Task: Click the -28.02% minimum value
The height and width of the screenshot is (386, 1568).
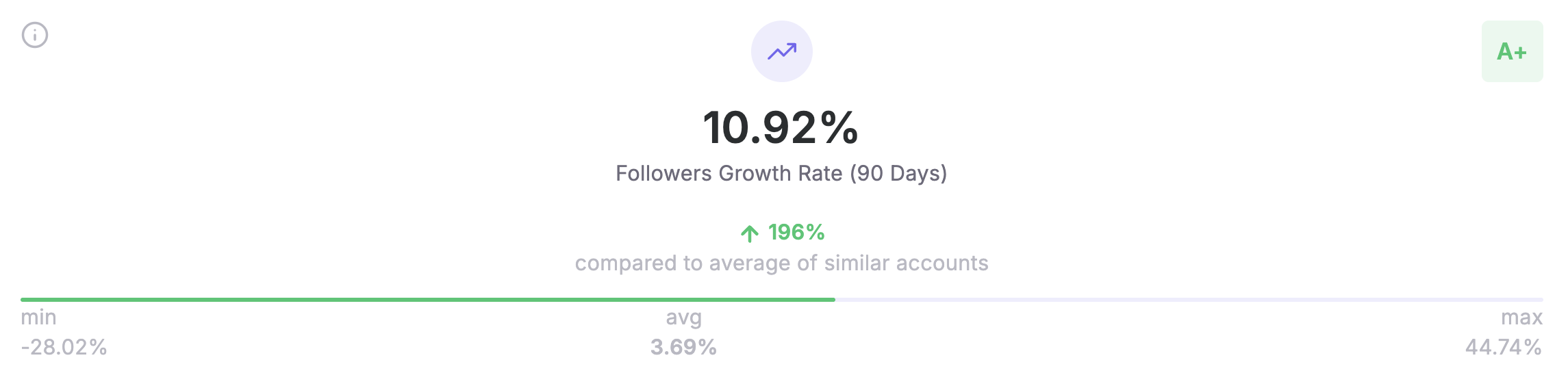Action: (x=64, y=347)
